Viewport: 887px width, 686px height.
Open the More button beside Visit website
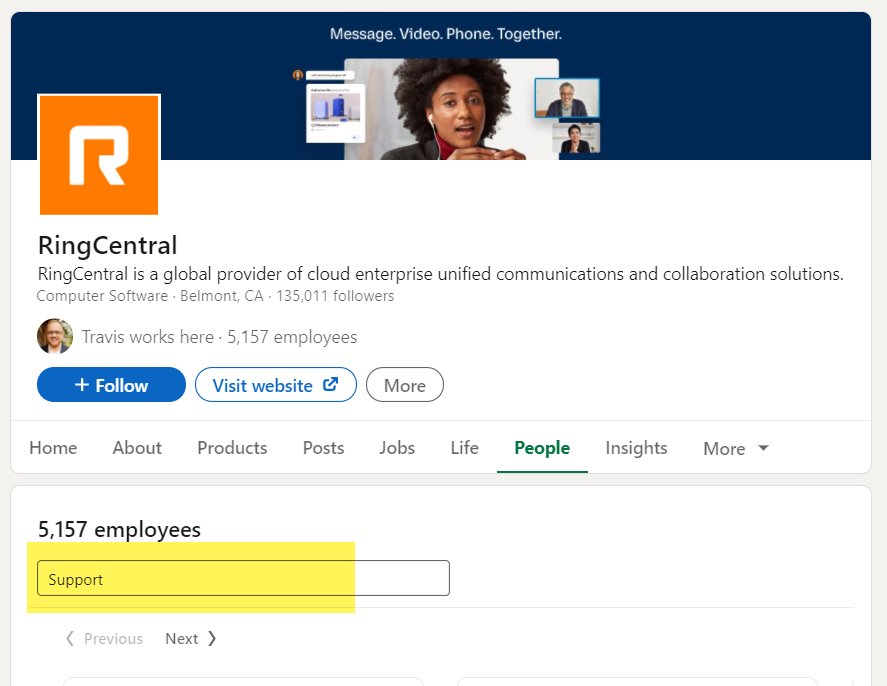click(404, 385)
